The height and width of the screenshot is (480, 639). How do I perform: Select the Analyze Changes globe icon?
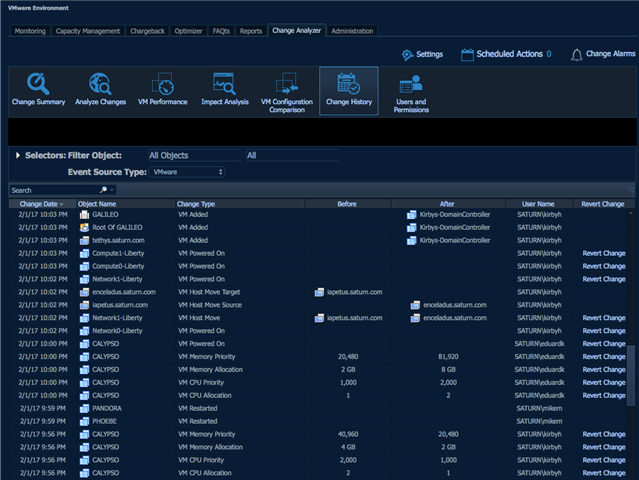[x=100, y=84]
